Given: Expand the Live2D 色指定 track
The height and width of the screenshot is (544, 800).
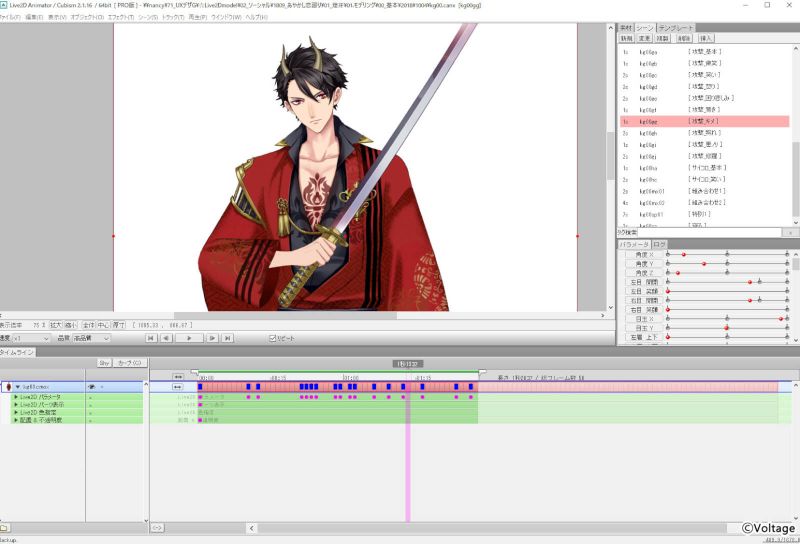Looking at the screenshot, I should [x=16, y=412].
